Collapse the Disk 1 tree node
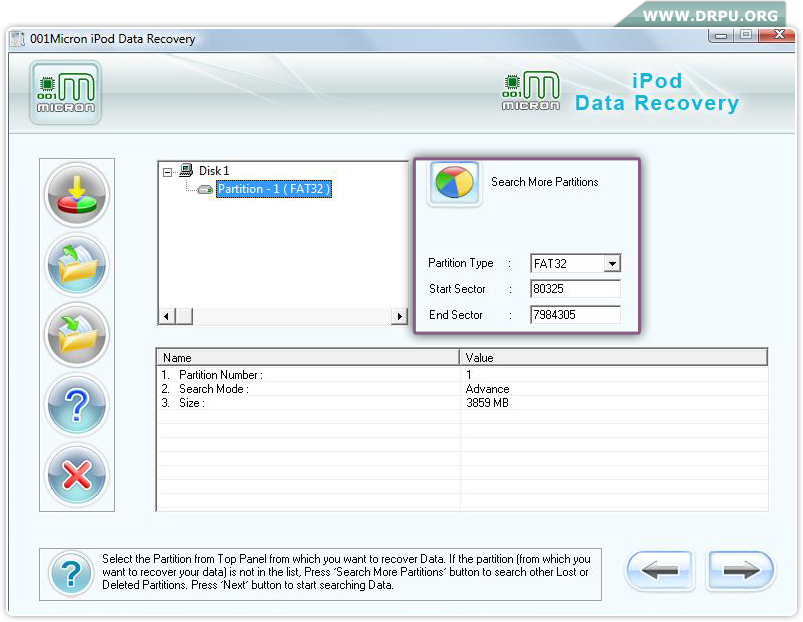This screenshot has width=803, height=622. click(167, 172)
